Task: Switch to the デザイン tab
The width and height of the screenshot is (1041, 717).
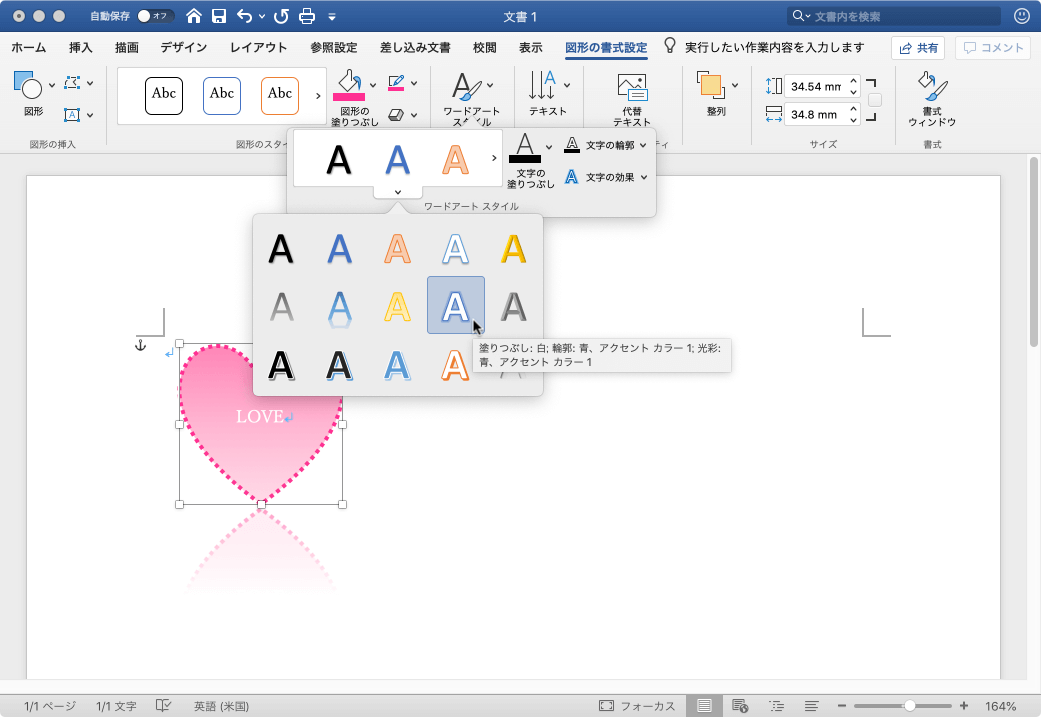Action: [x=183, y=47]
